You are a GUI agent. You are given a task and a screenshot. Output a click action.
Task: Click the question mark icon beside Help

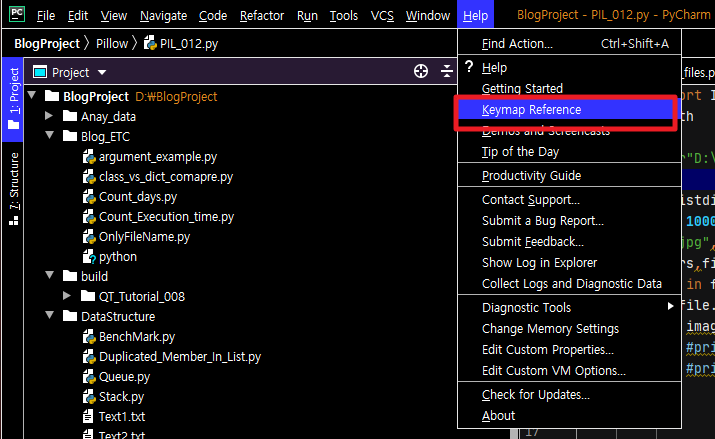tap(469, 67)
